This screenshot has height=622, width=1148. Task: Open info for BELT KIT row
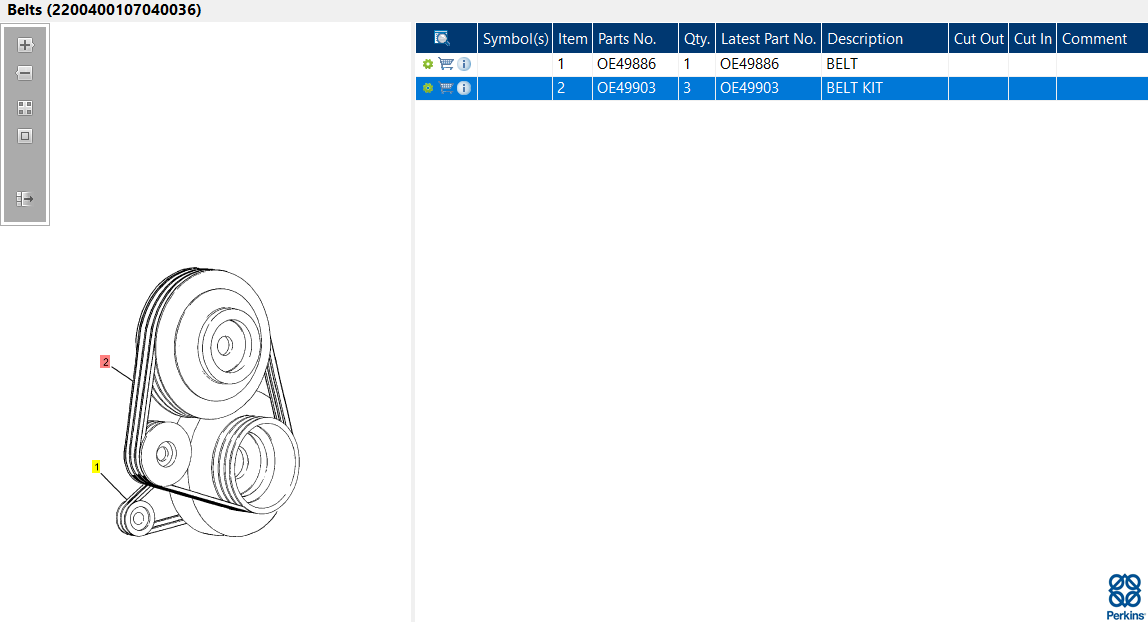(464, 88)
